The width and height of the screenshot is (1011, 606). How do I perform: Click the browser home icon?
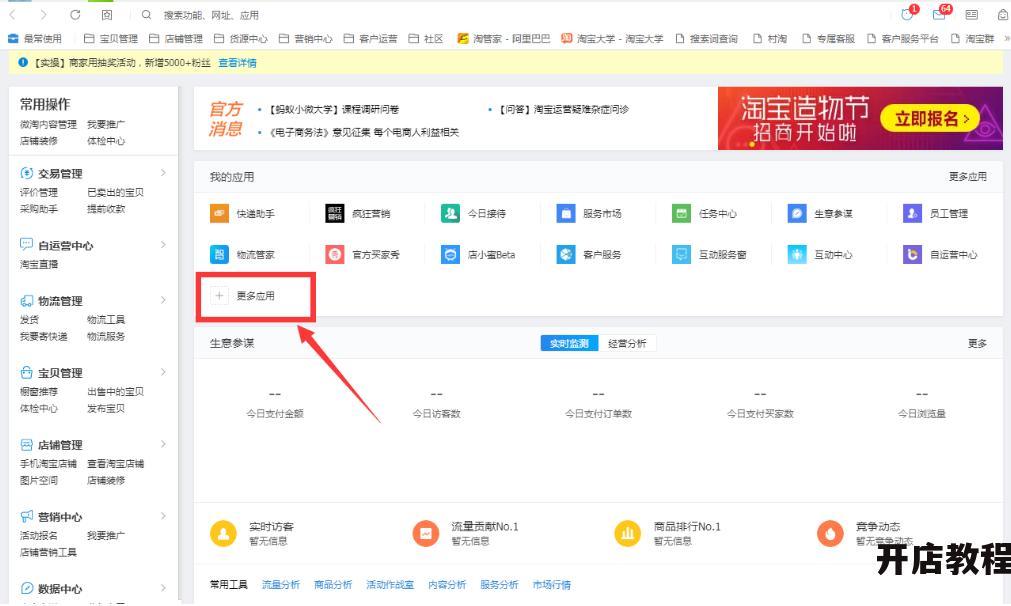107,14
